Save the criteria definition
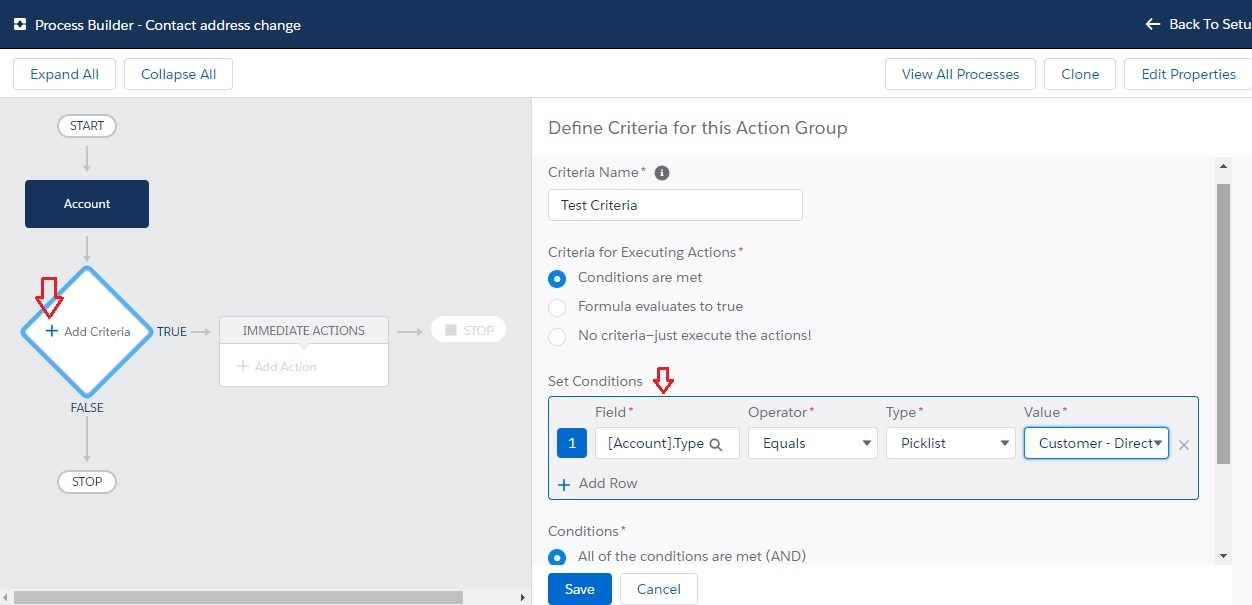The width and height of the screenshot is (1252, 605). coord(579,589)
